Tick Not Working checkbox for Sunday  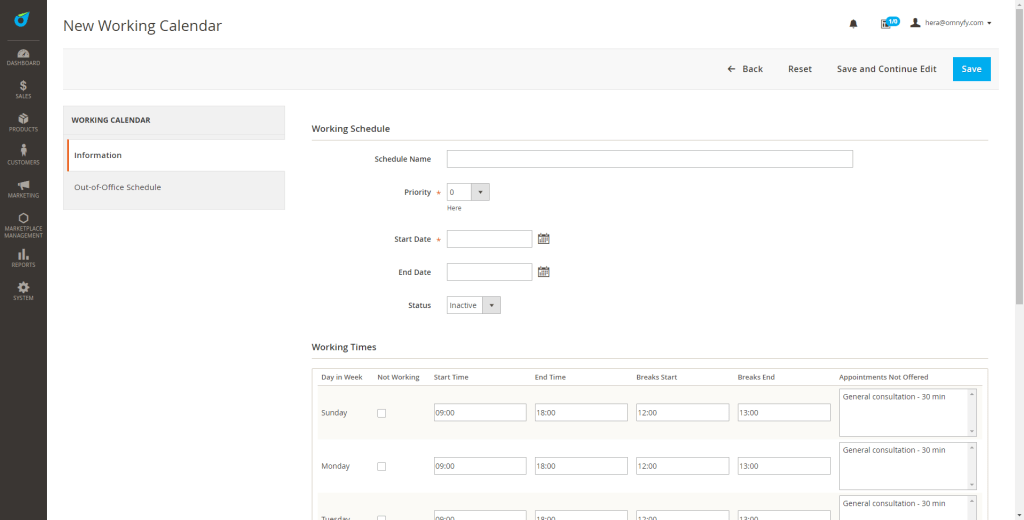[381, 413]
